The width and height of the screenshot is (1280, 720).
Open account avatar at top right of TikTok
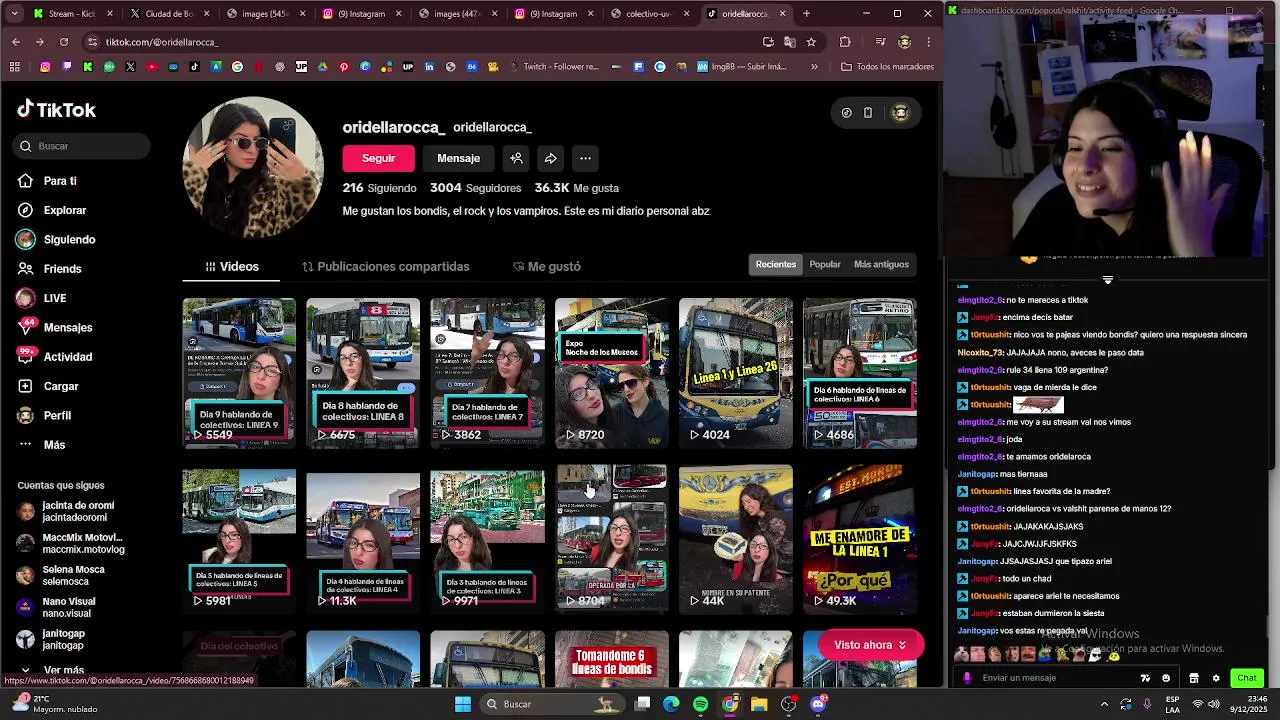coord(900,113)
